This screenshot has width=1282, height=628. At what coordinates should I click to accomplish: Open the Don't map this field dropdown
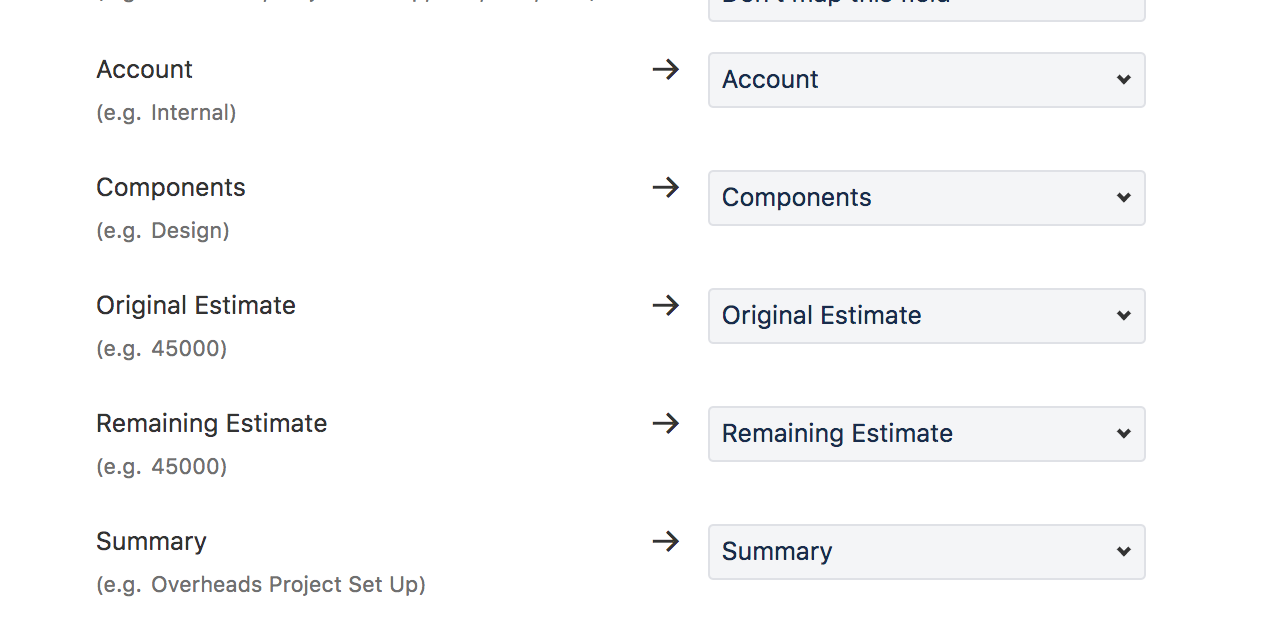926,5
